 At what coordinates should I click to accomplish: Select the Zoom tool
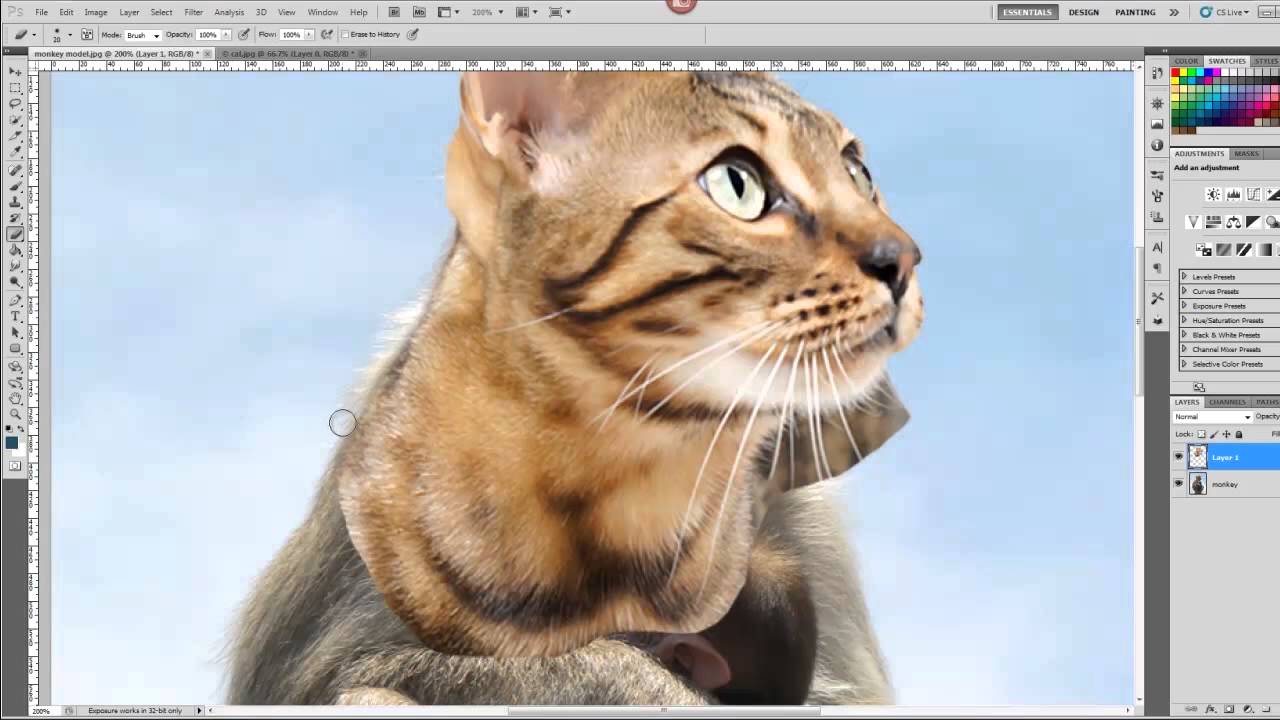15,414
